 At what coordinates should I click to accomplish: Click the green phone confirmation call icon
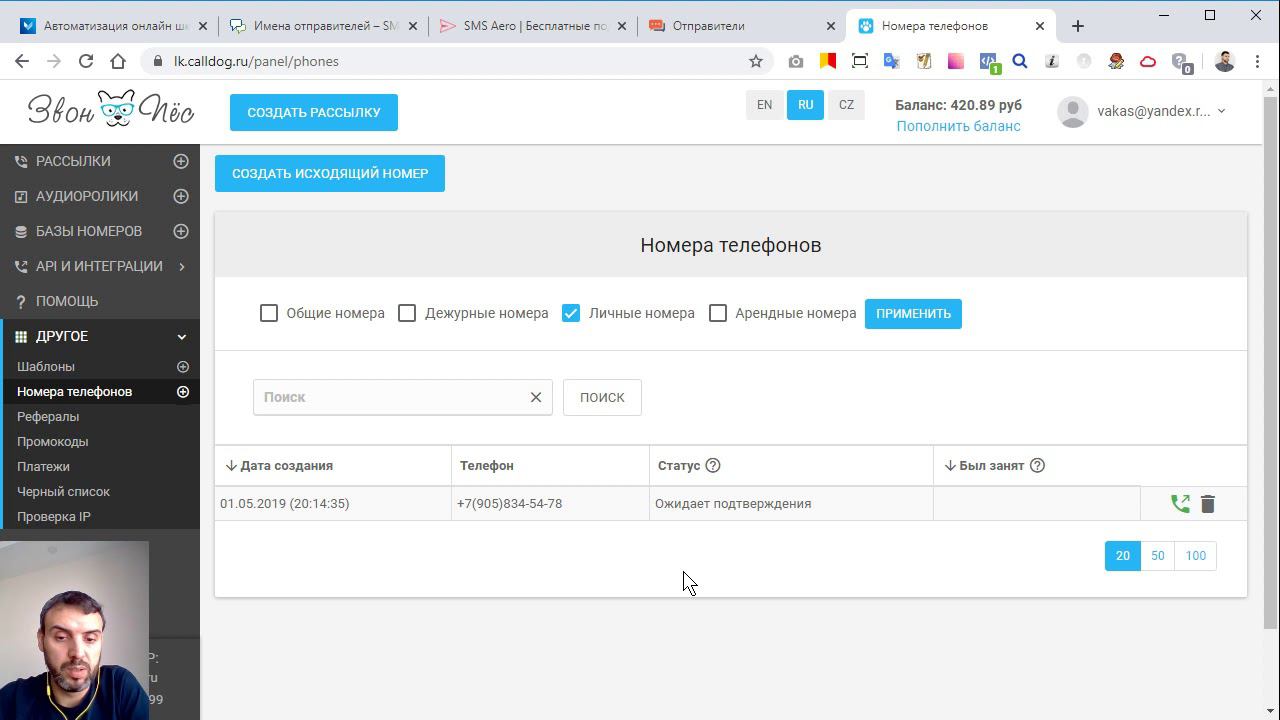click(x=1180, y=504)
